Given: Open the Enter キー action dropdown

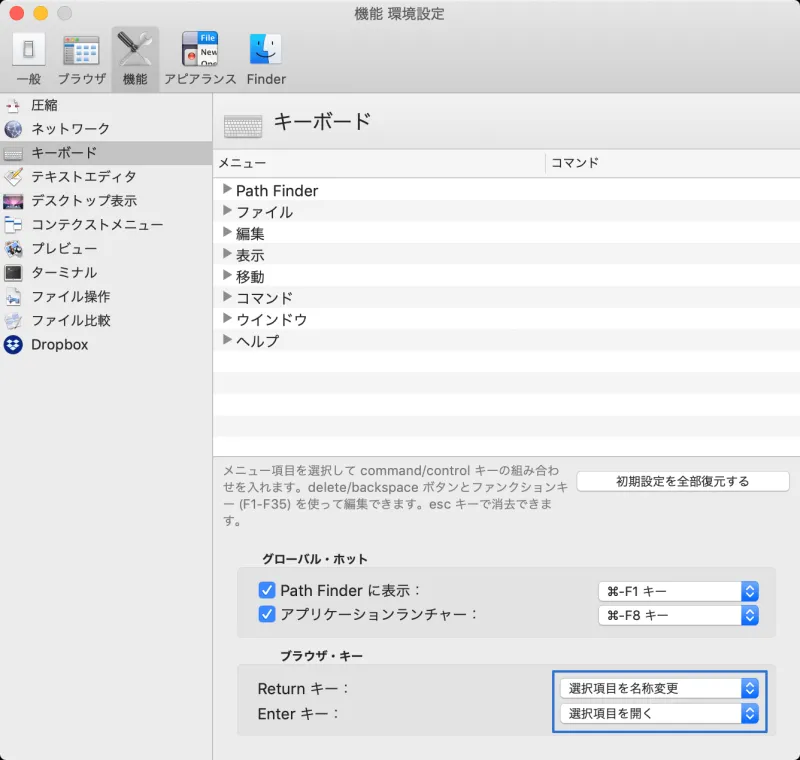Looking at the screenshot, I should point(660,714).
